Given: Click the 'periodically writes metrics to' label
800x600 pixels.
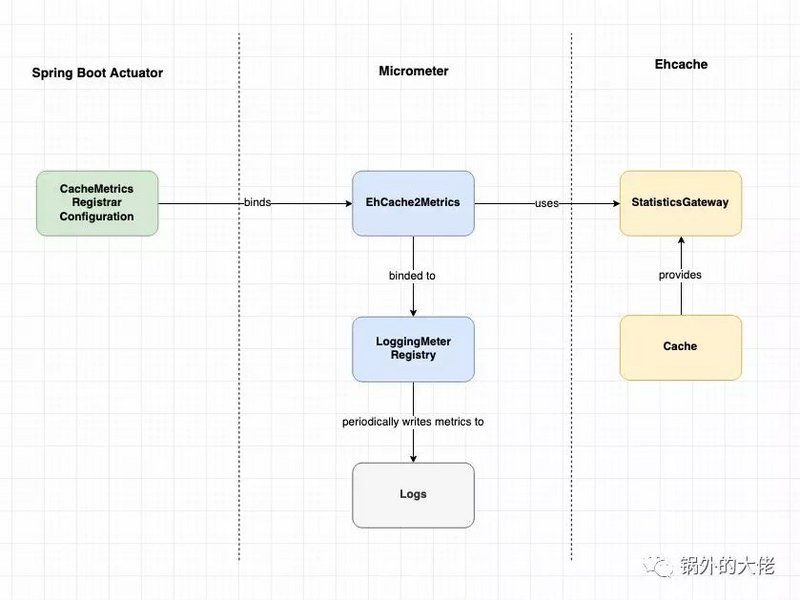Looking at the screenshot, I should coord(413,421).
